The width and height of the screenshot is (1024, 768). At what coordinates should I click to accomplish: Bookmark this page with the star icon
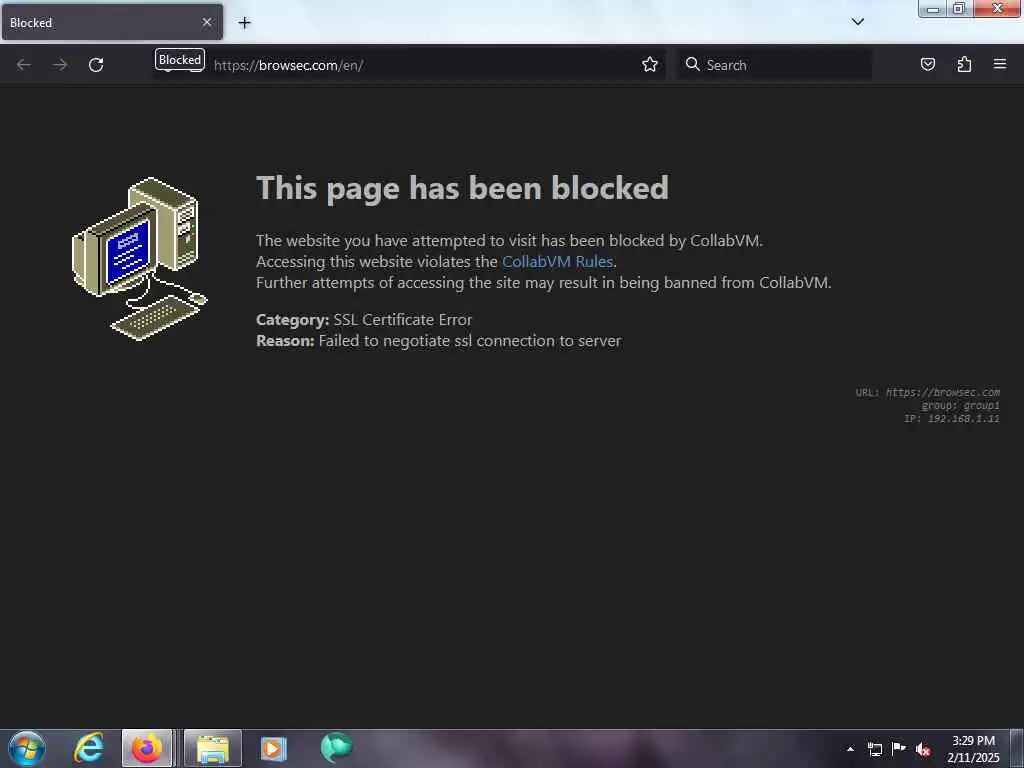tap(649, 65)
